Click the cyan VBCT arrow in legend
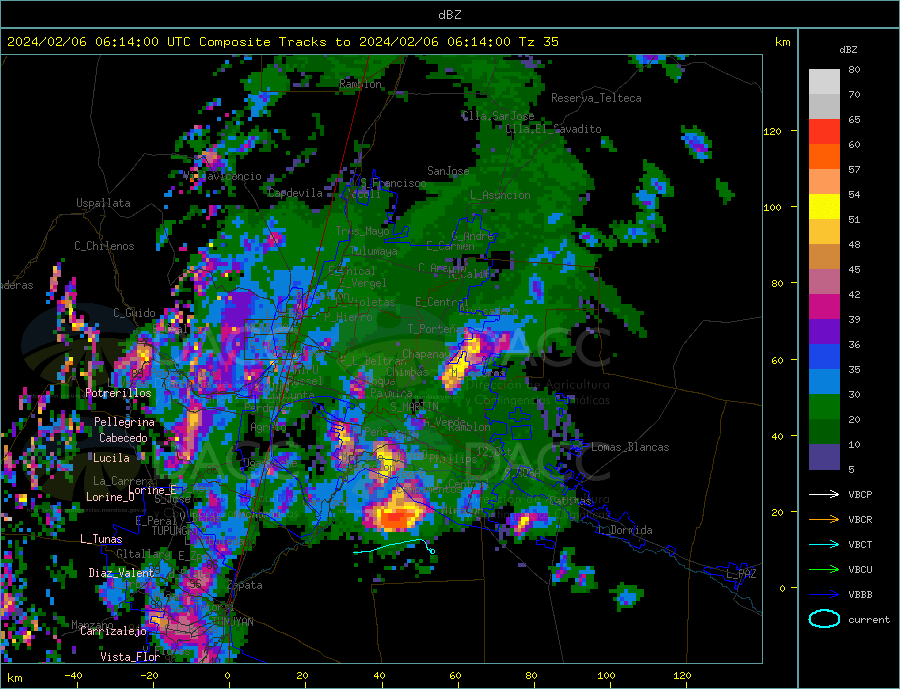The height and width of the screenshot is (689, 900). 824,544
